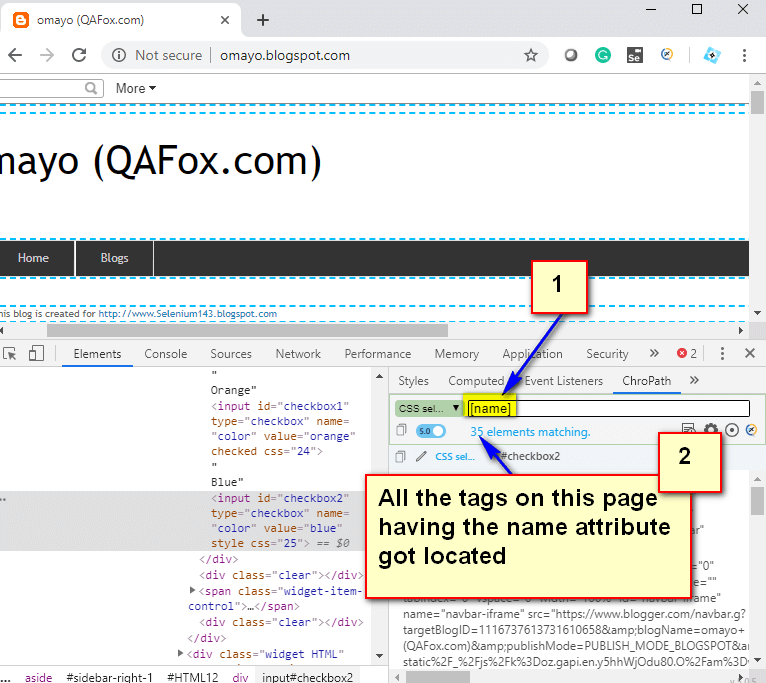Open ChroPath settings gear
Viewport: 766px width, 683px height.
coord(711,430)
